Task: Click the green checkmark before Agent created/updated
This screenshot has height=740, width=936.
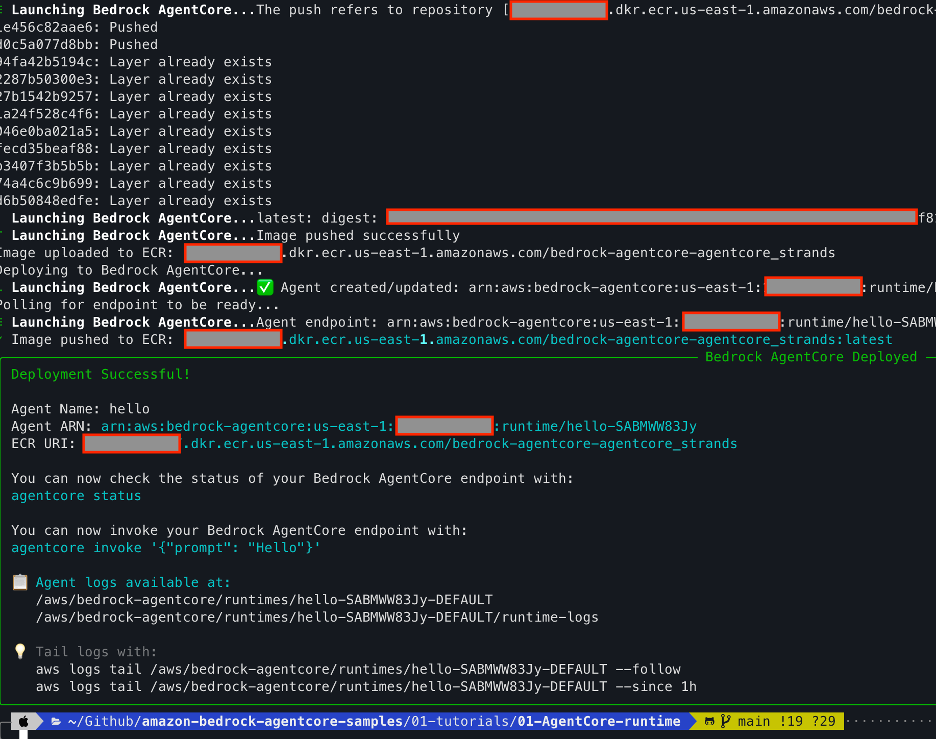Action: (265, 288)
